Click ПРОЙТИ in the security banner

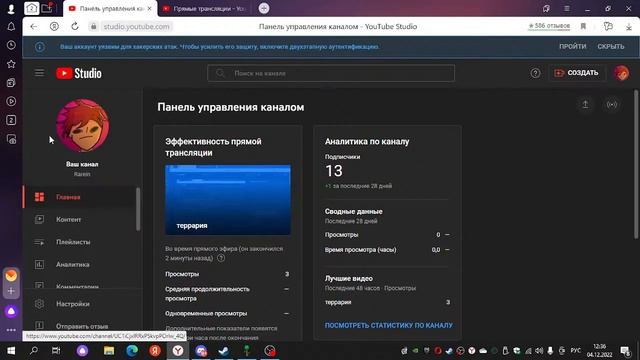pos(572,47)
